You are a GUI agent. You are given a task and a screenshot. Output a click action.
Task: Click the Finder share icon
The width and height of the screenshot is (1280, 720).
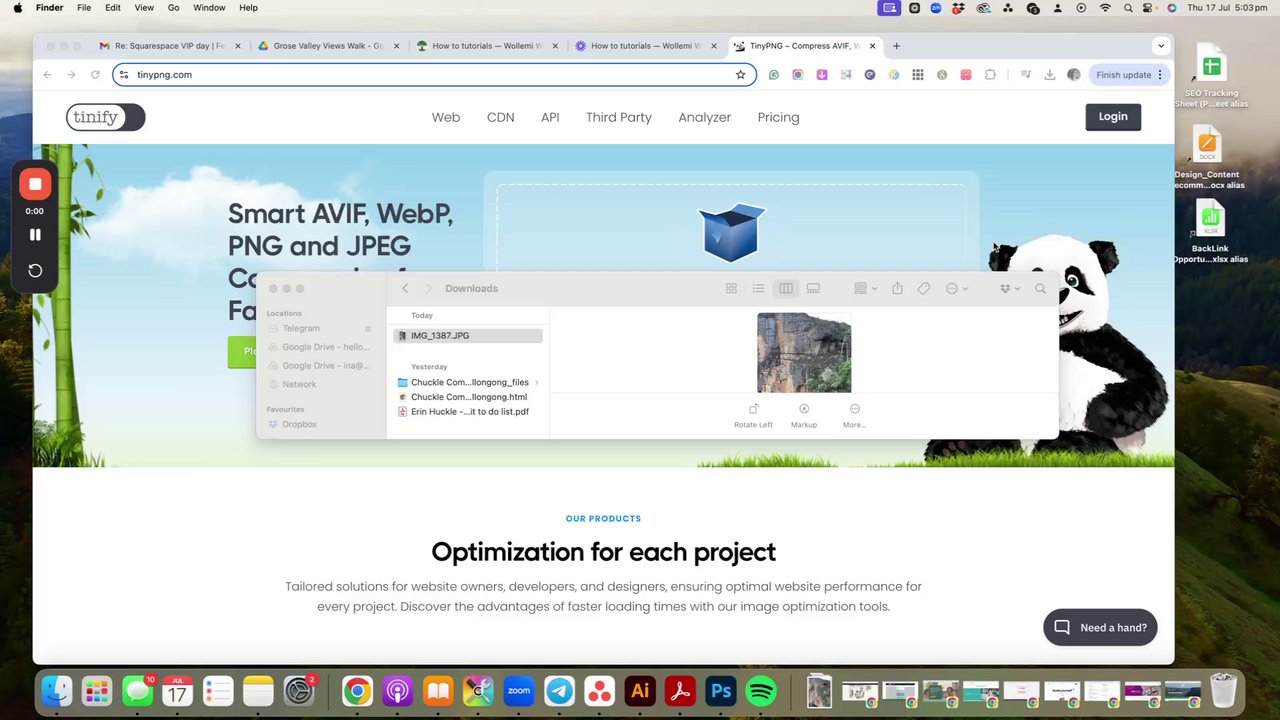[897, 288]
